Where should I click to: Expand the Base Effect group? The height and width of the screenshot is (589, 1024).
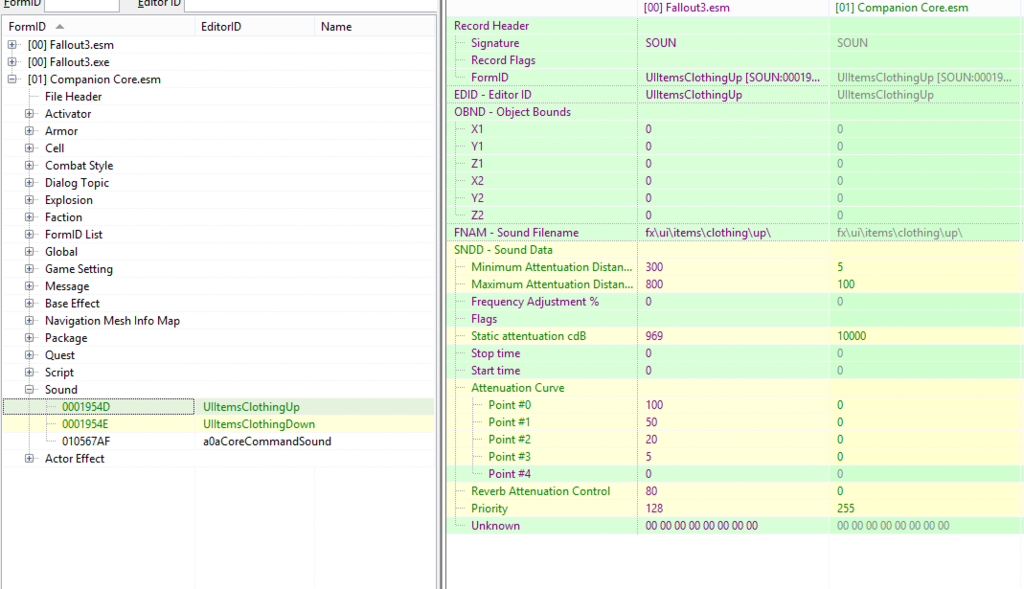click(x=29, y=303)
